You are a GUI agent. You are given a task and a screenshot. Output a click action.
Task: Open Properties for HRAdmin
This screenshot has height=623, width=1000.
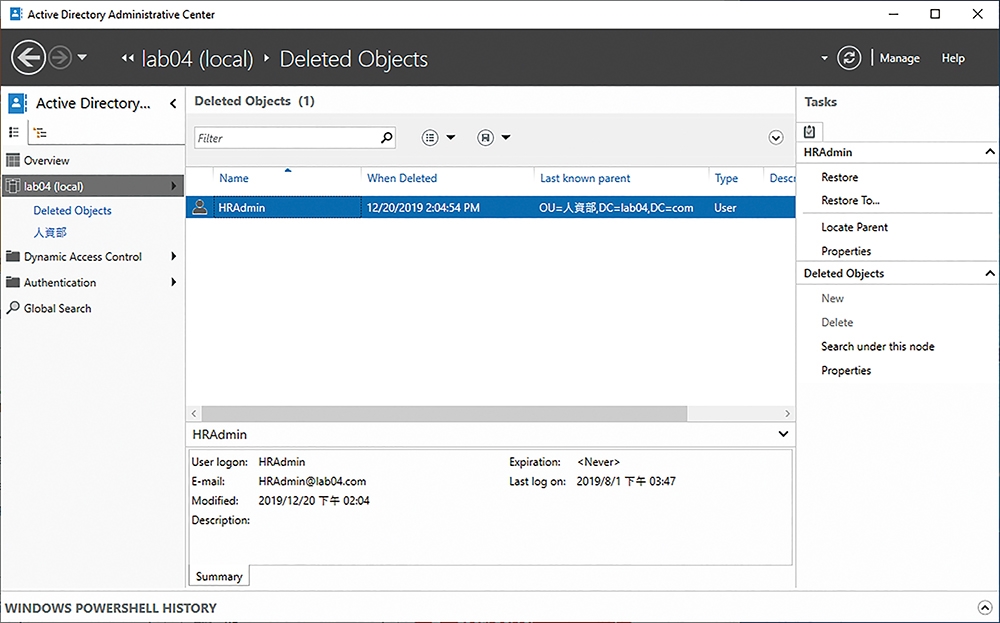[x=846, y=251]
